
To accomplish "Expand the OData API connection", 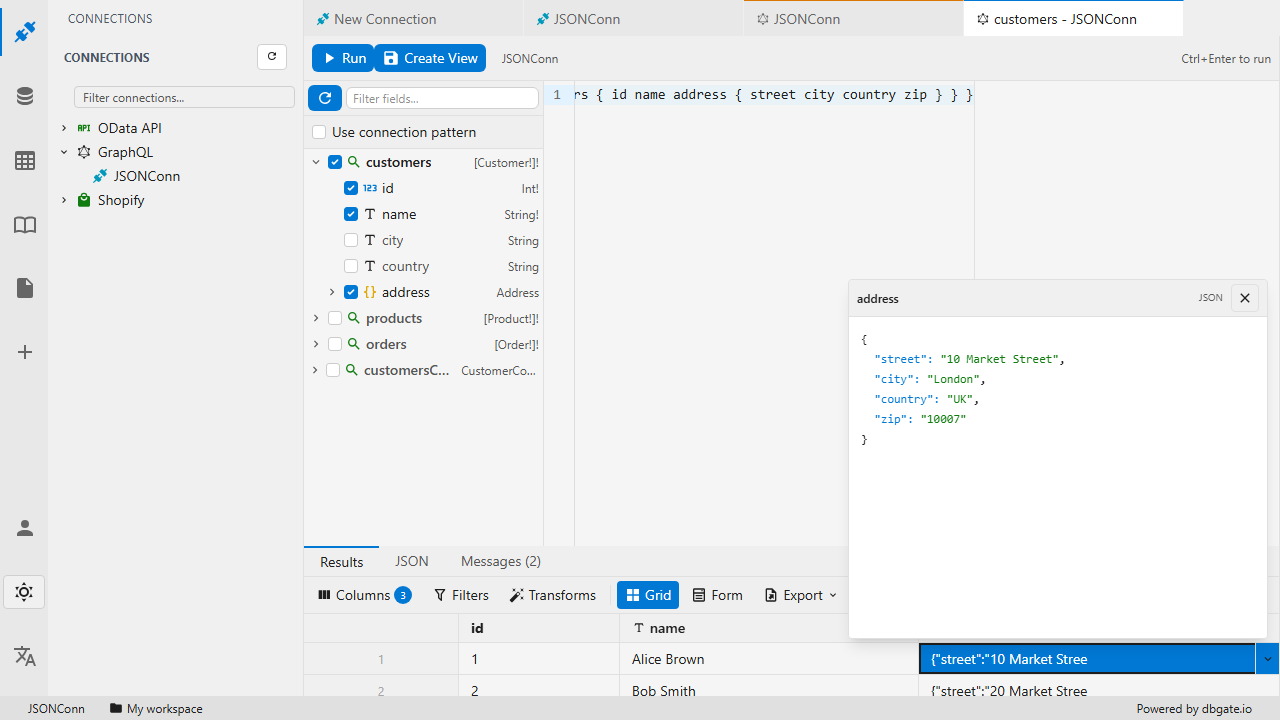I will coord(64,128).
